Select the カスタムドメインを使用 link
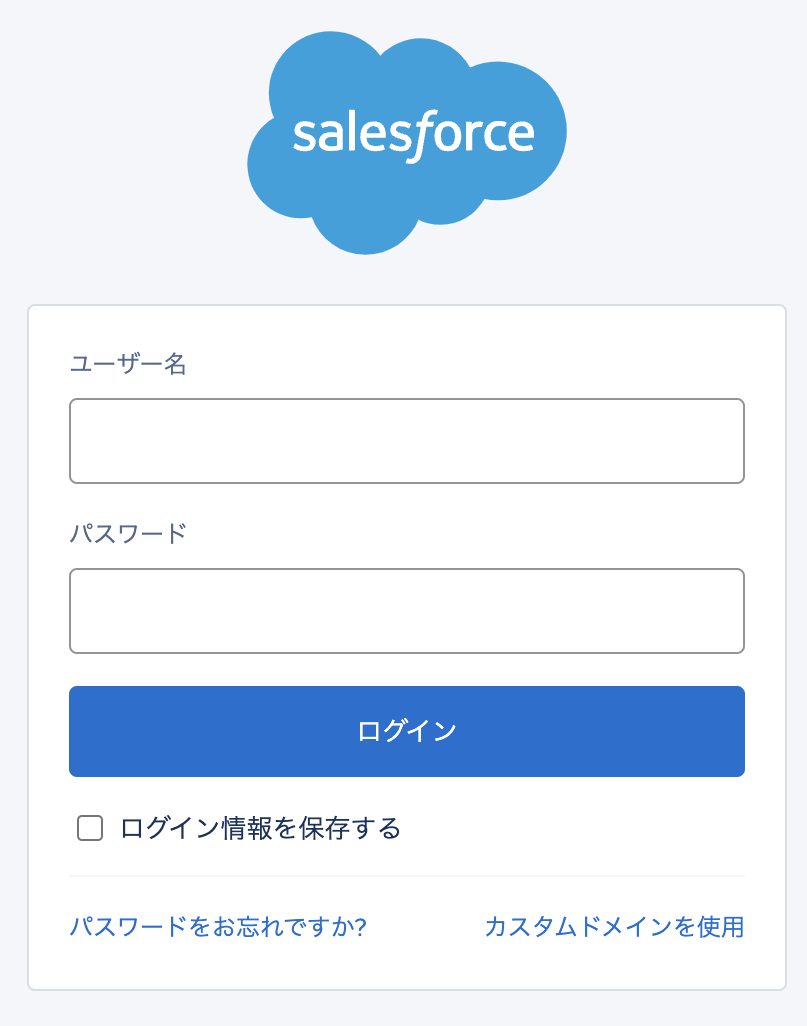Viewport: 807px width, 1026px height. coord(614,927)
